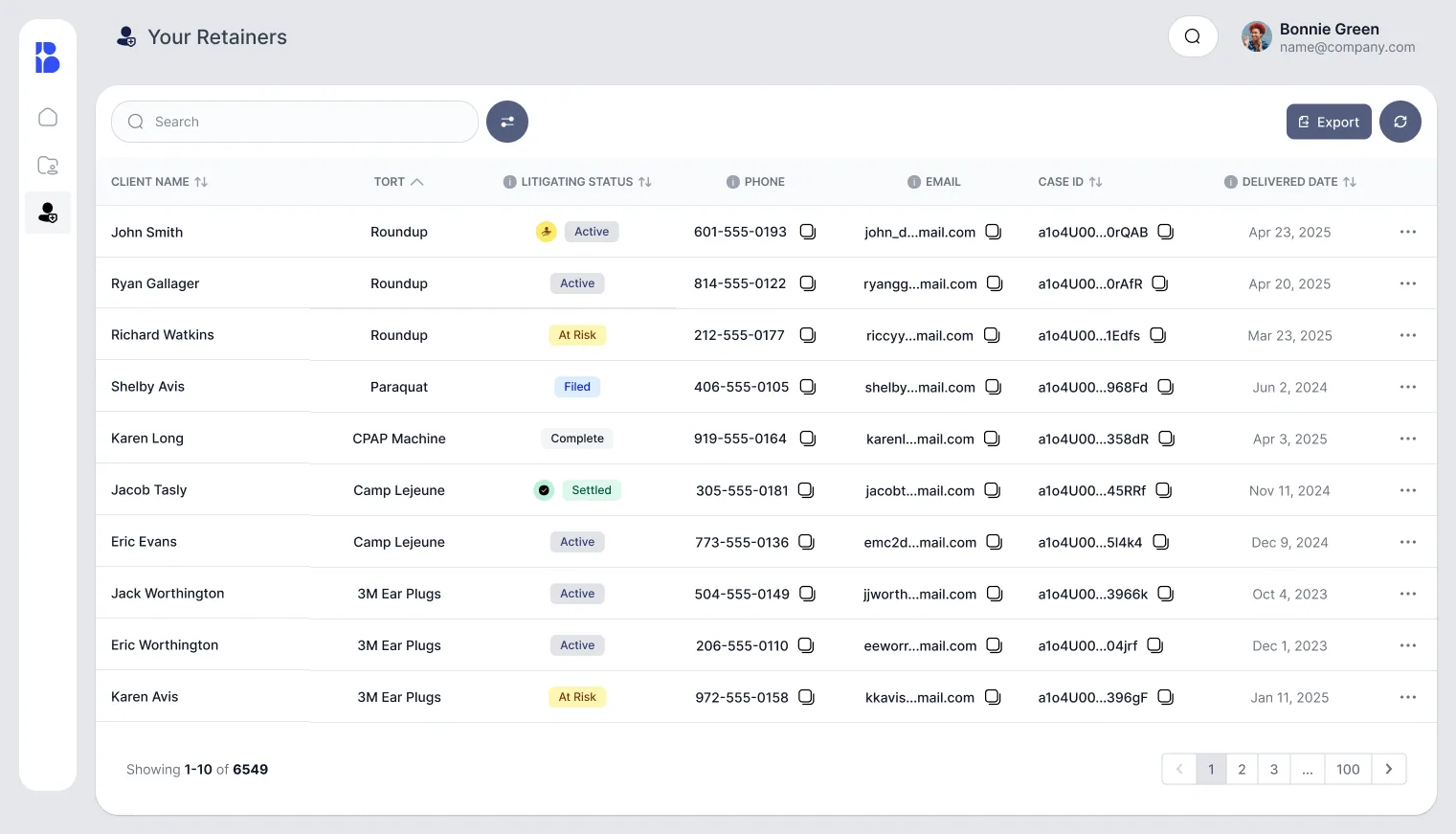This screenshot has width=1456, height=834.
Task: Click previous page arrow
Action: 1179,769
